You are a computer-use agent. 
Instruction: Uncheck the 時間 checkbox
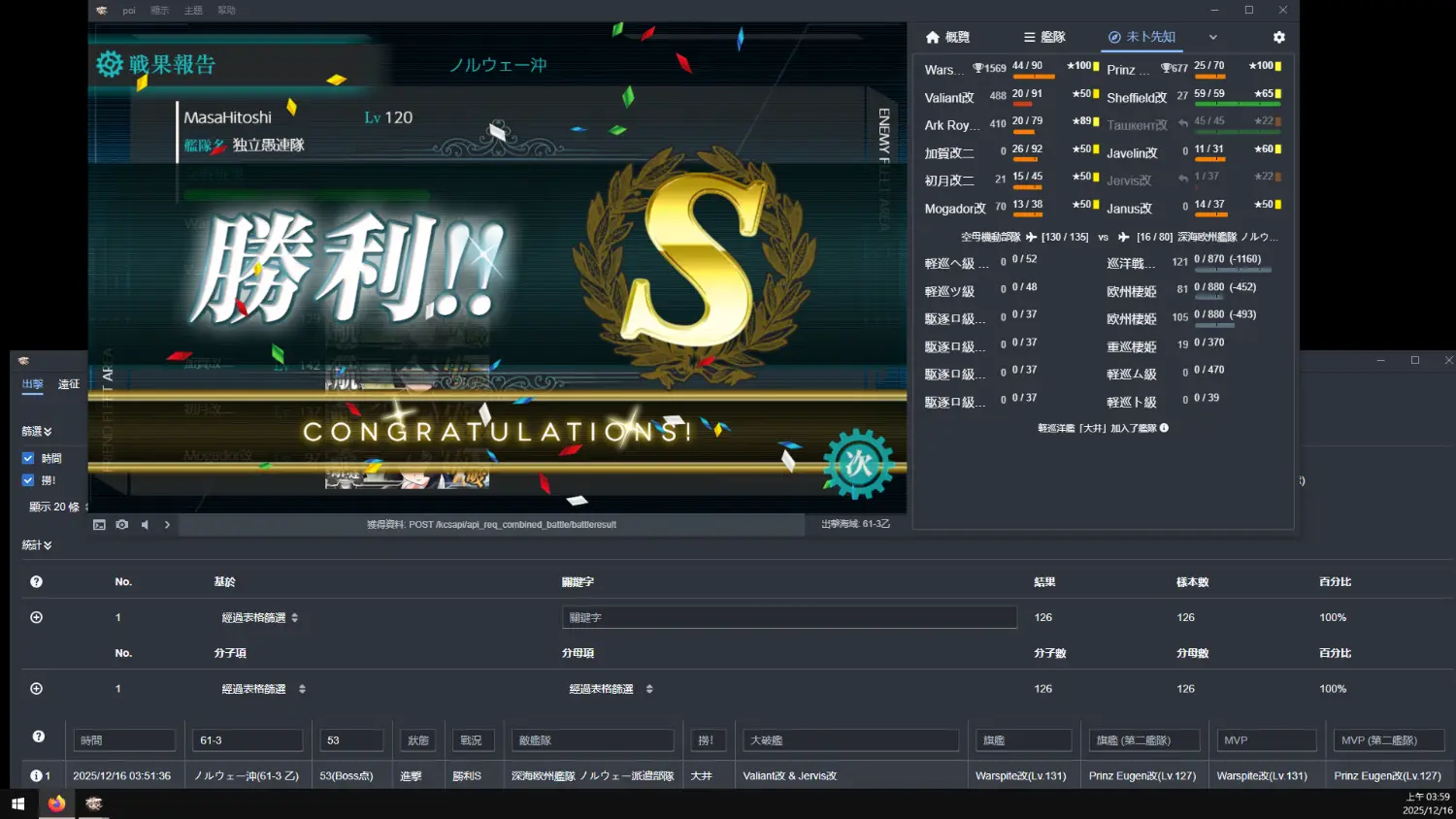[x=28, y=458]
